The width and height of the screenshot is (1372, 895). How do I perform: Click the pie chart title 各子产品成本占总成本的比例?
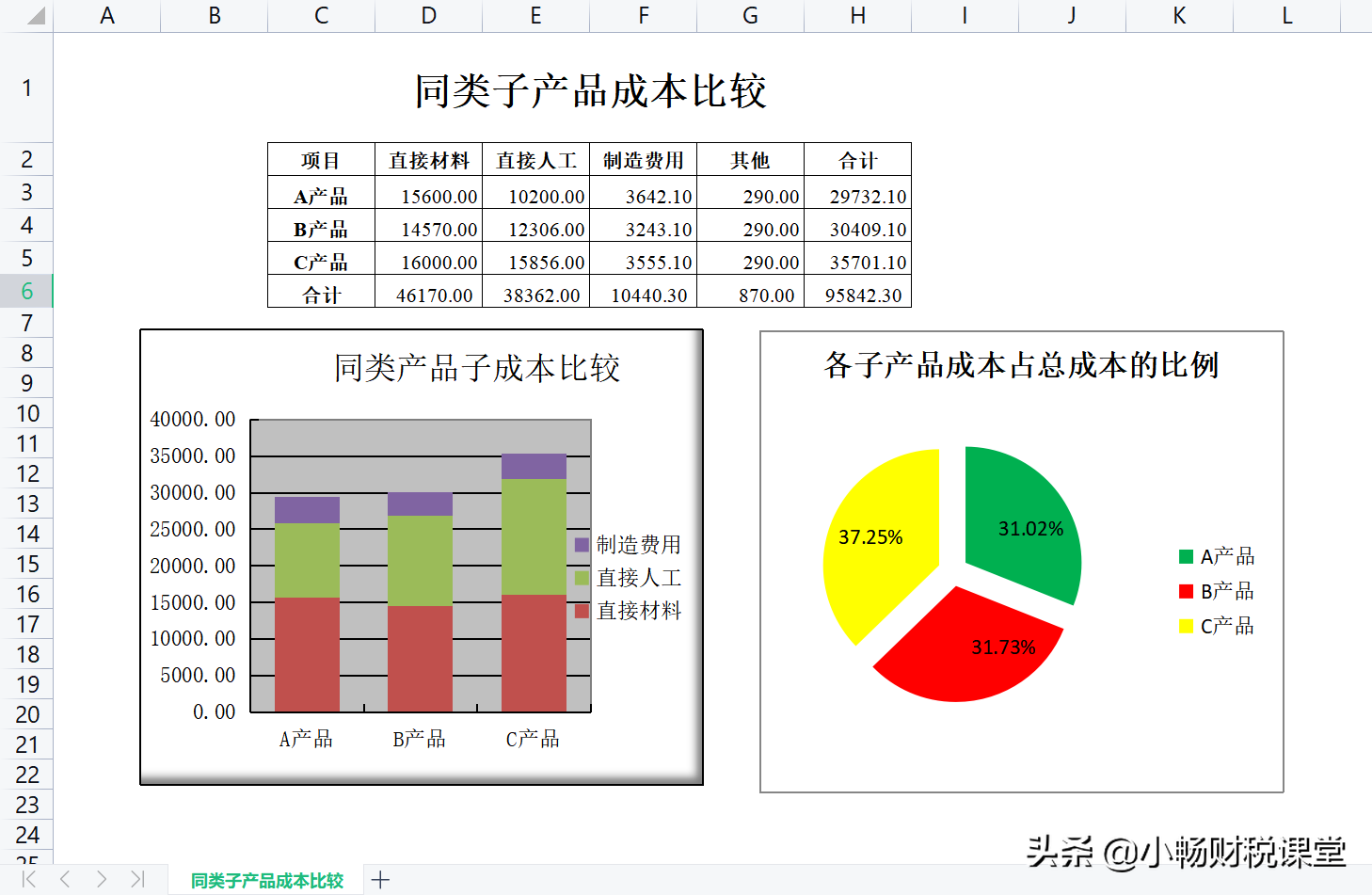coord(1019,367)
